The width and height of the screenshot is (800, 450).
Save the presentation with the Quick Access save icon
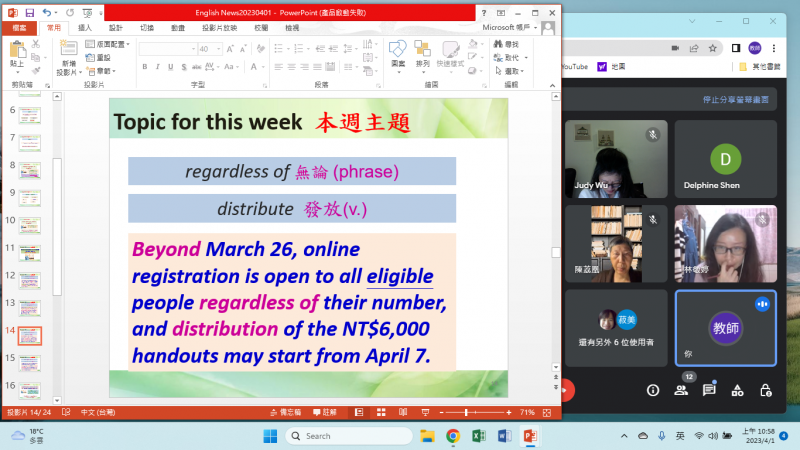(x=30, y=13)
